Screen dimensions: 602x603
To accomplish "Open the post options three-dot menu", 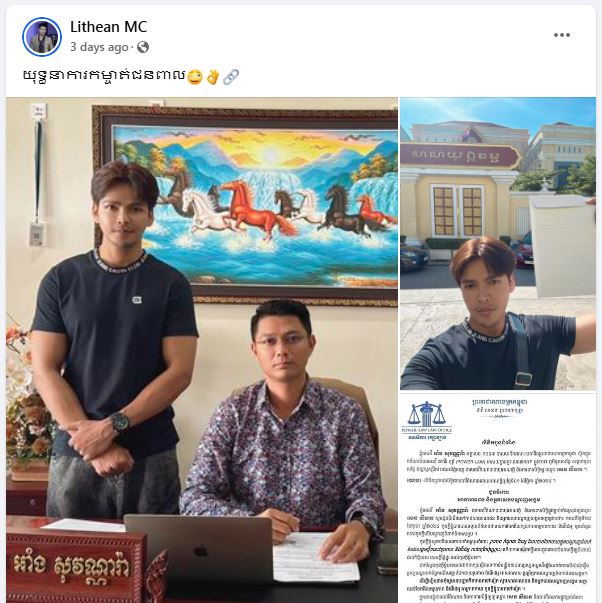I will point(562,35).
